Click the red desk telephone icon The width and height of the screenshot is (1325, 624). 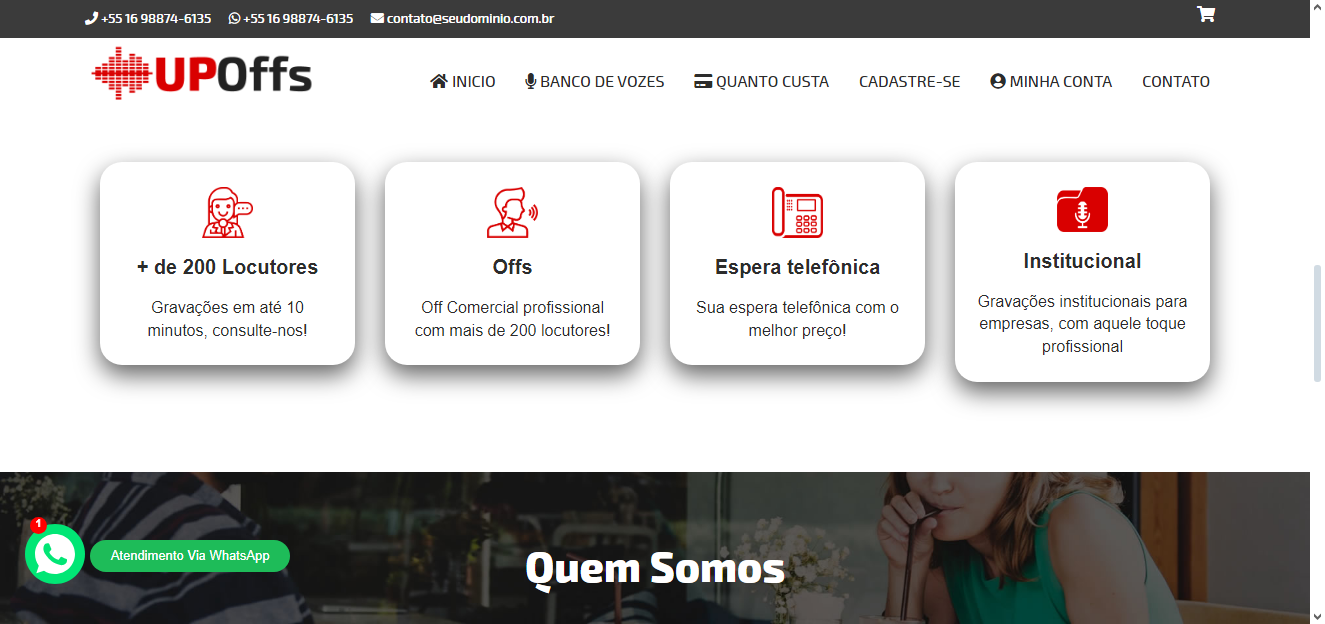(797, 212)
